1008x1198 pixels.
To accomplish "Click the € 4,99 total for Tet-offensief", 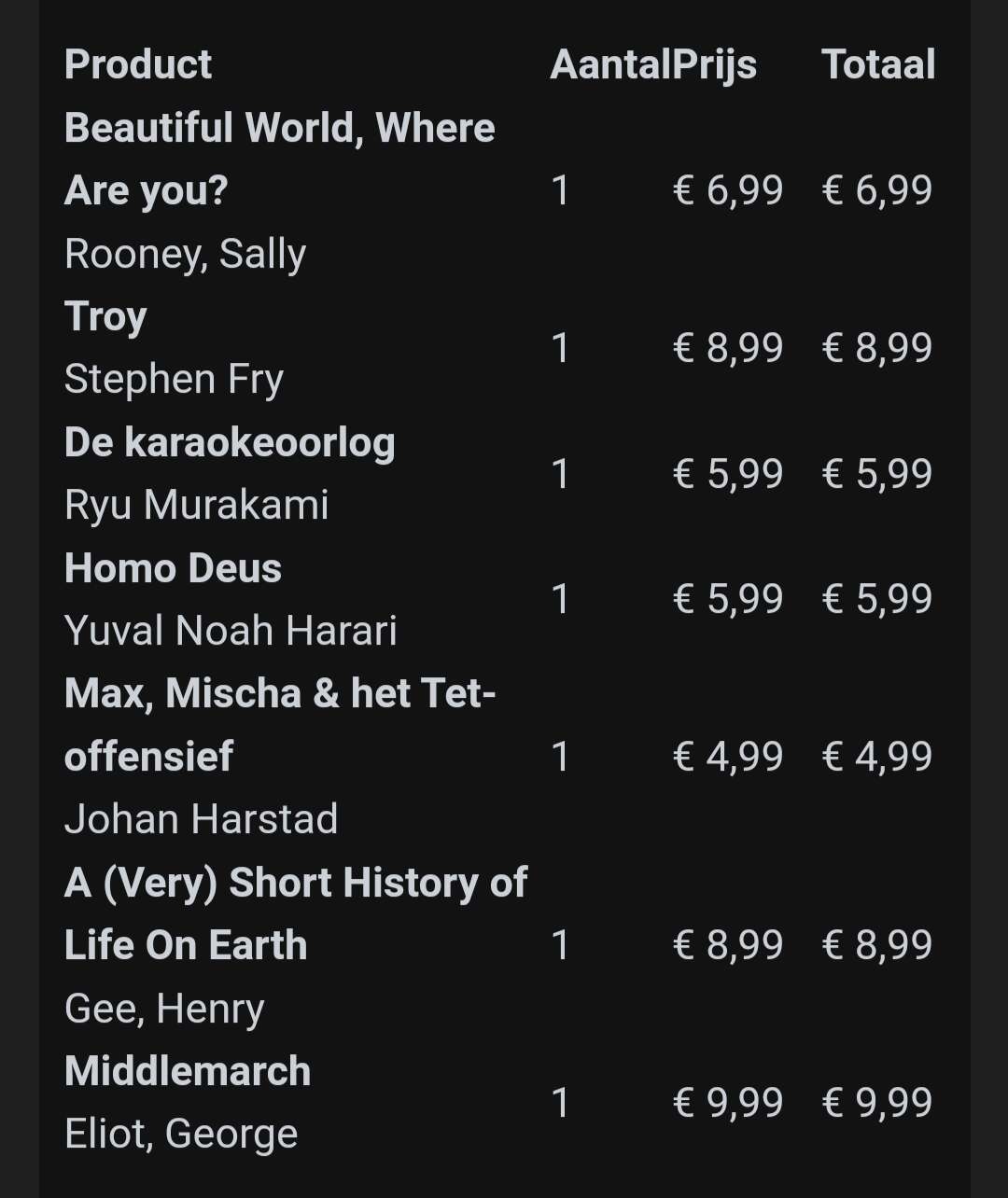I will click(x=876, y=757).
